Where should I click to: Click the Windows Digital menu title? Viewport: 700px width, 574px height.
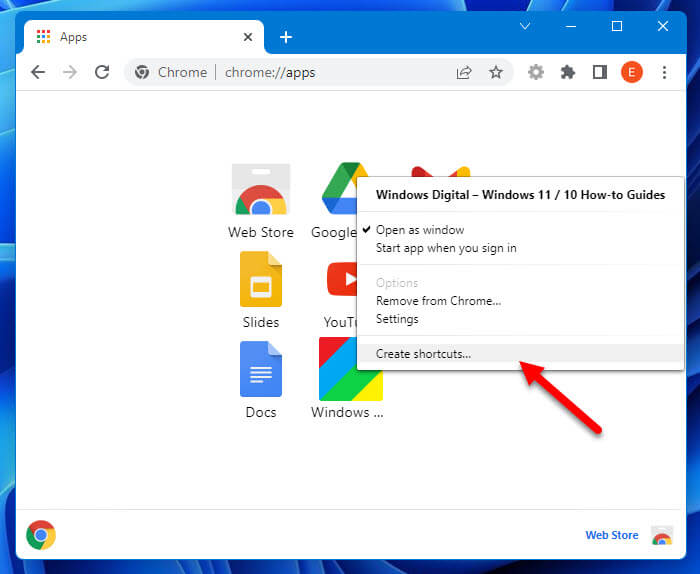click(x=520, y=195)
